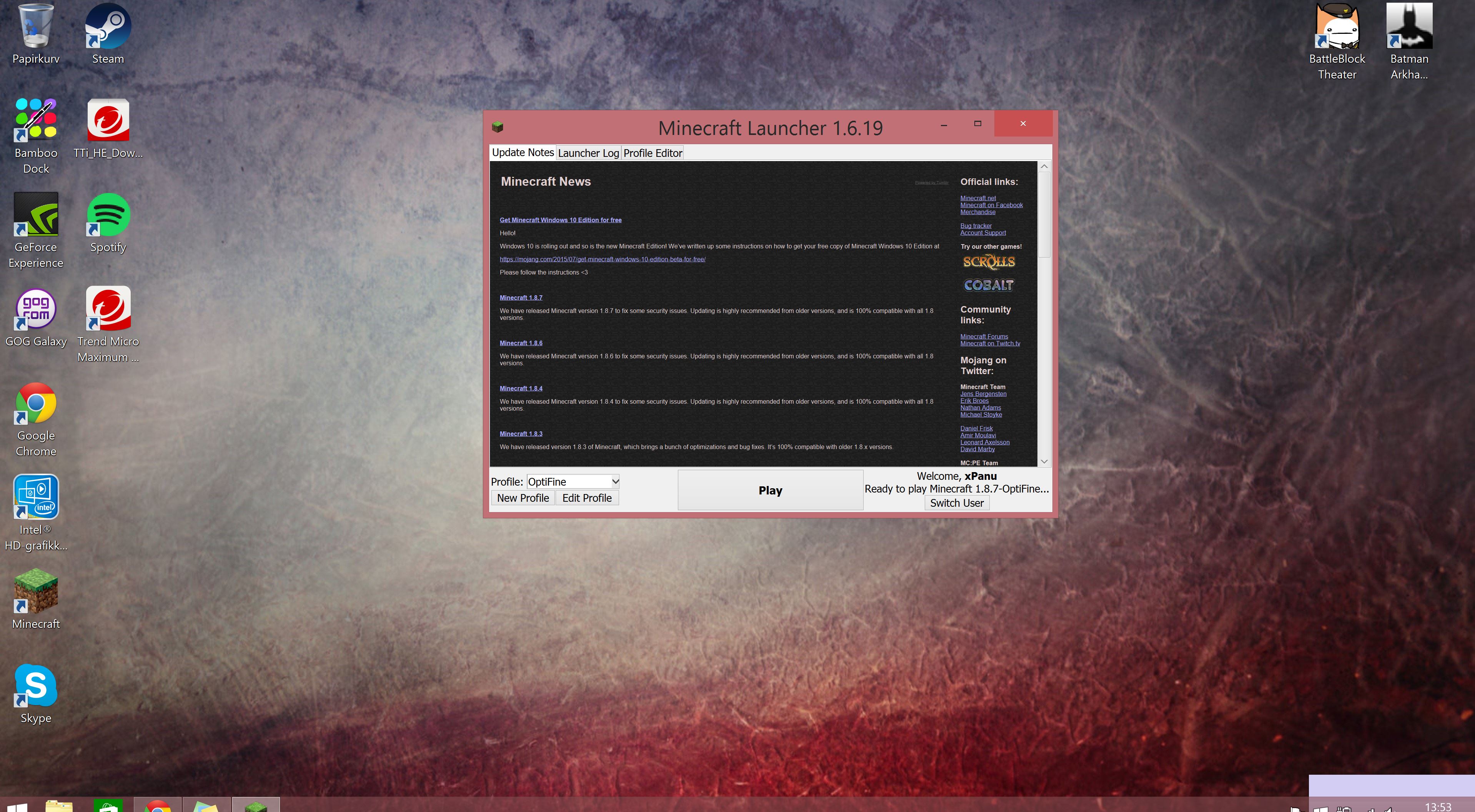
Task: Click the New Profile button
Action: [523, 498]
